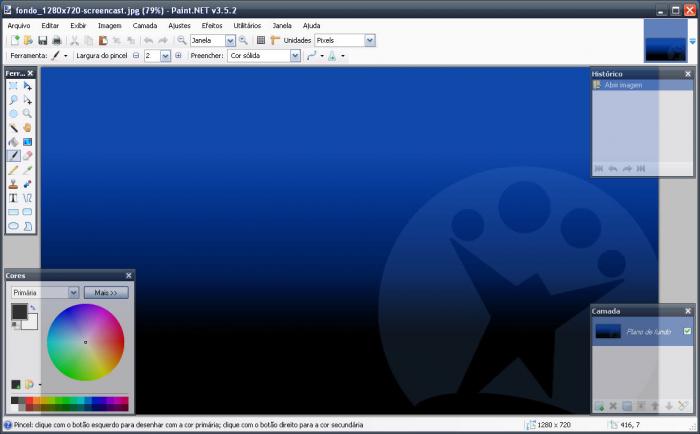Select Abrir imagem history entry
700x434 pixels.
click(642, 85)
